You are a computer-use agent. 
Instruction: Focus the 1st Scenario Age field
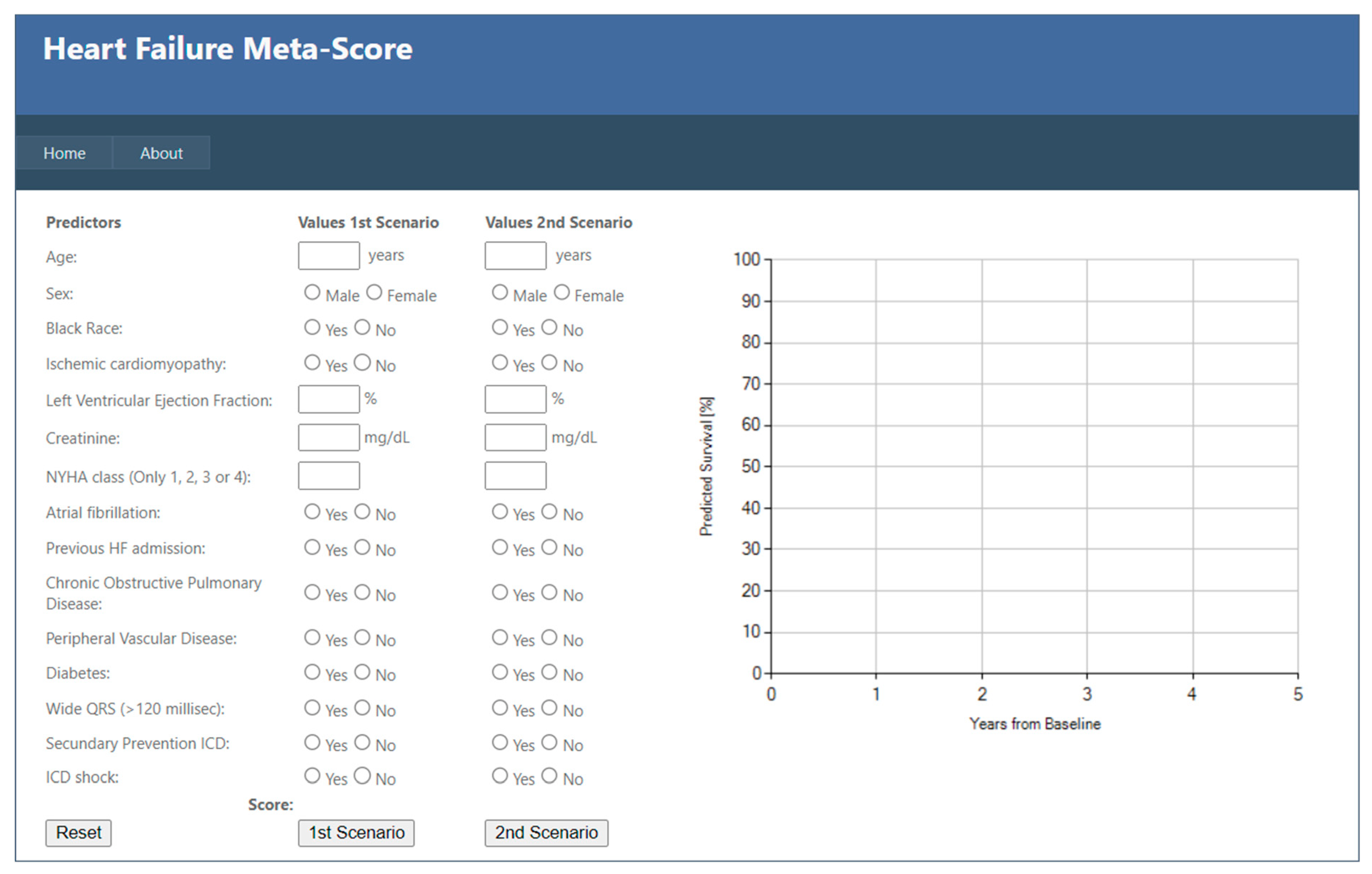329,255
